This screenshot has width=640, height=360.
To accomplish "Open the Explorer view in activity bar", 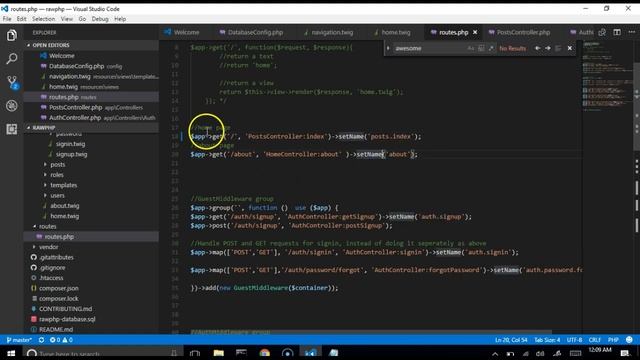I will (11, 36).
